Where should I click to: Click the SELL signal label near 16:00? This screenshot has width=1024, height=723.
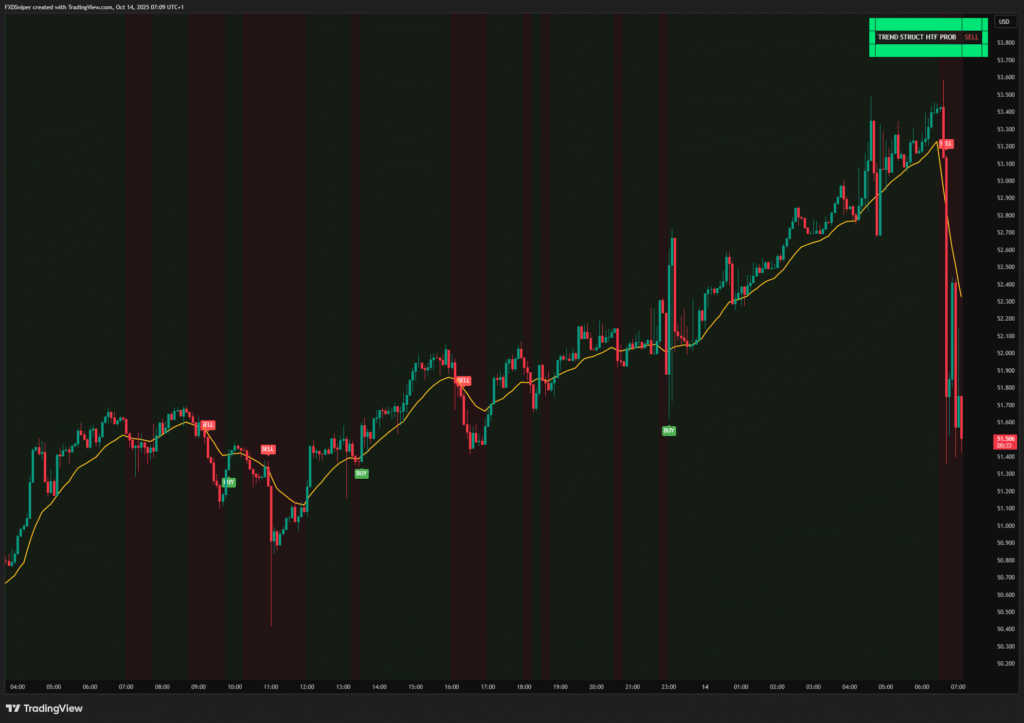(463, 381)
